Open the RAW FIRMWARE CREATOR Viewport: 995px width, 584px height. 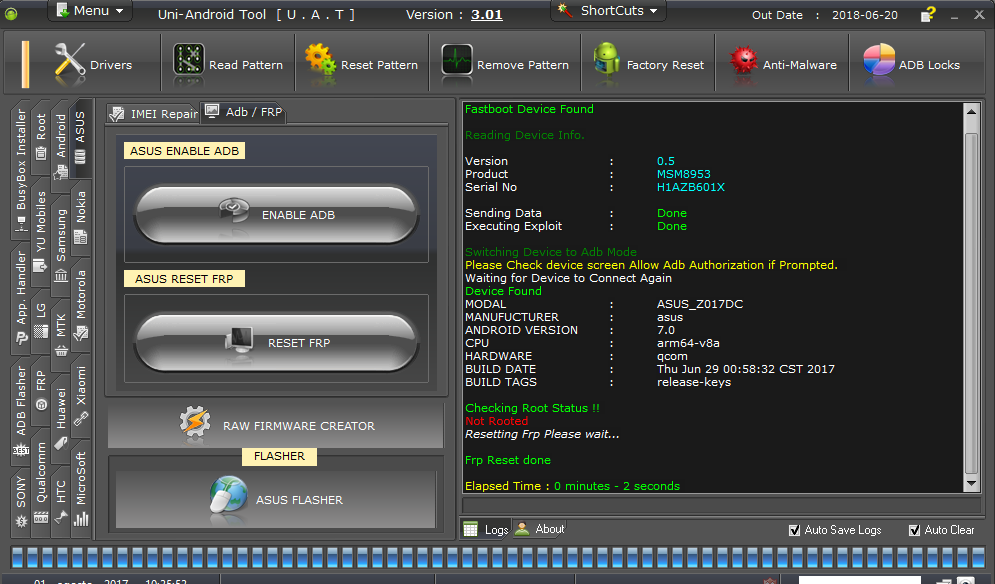[276, 425]
